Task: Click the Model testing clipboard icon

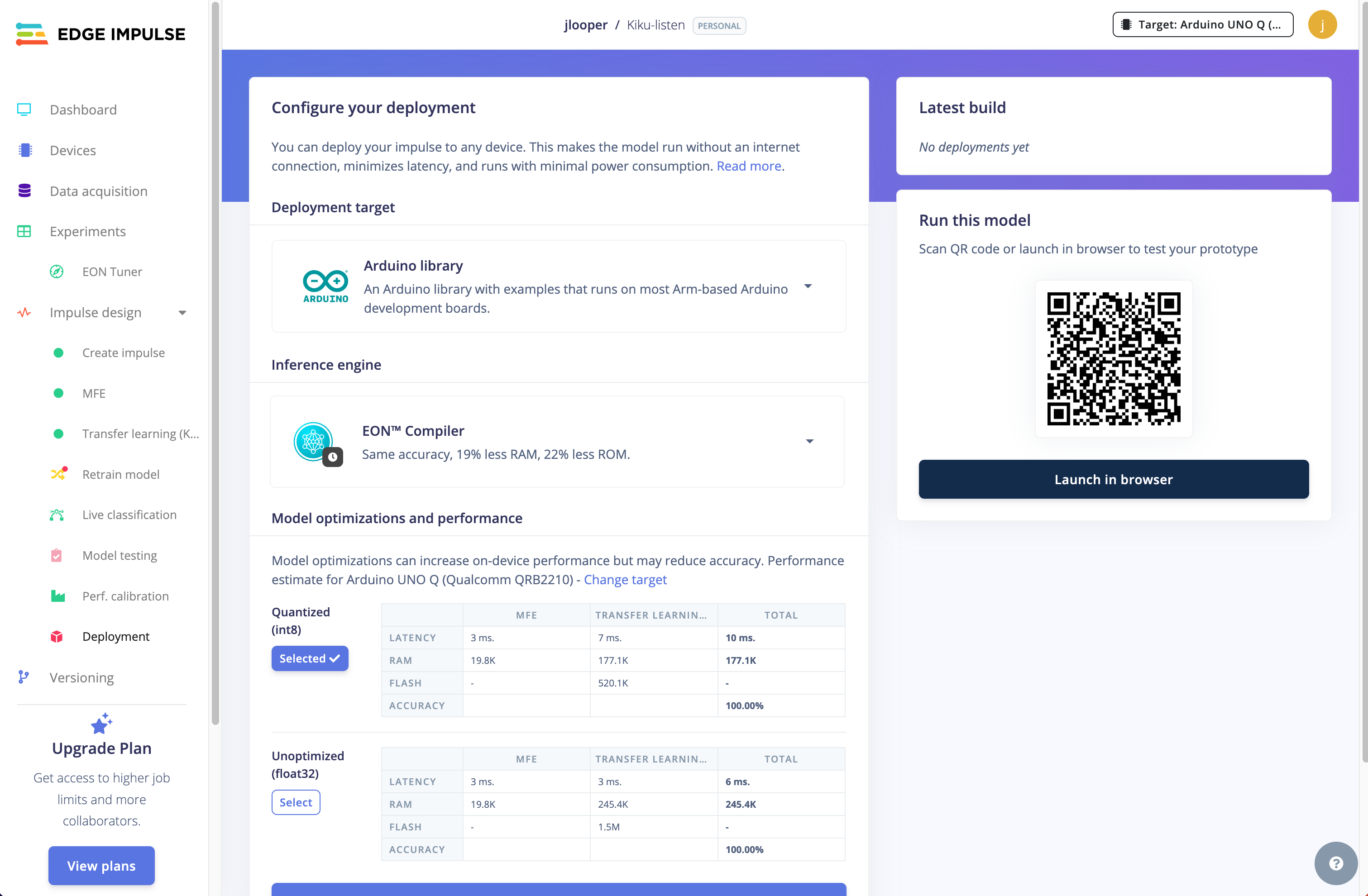Action: click(56, 555)
